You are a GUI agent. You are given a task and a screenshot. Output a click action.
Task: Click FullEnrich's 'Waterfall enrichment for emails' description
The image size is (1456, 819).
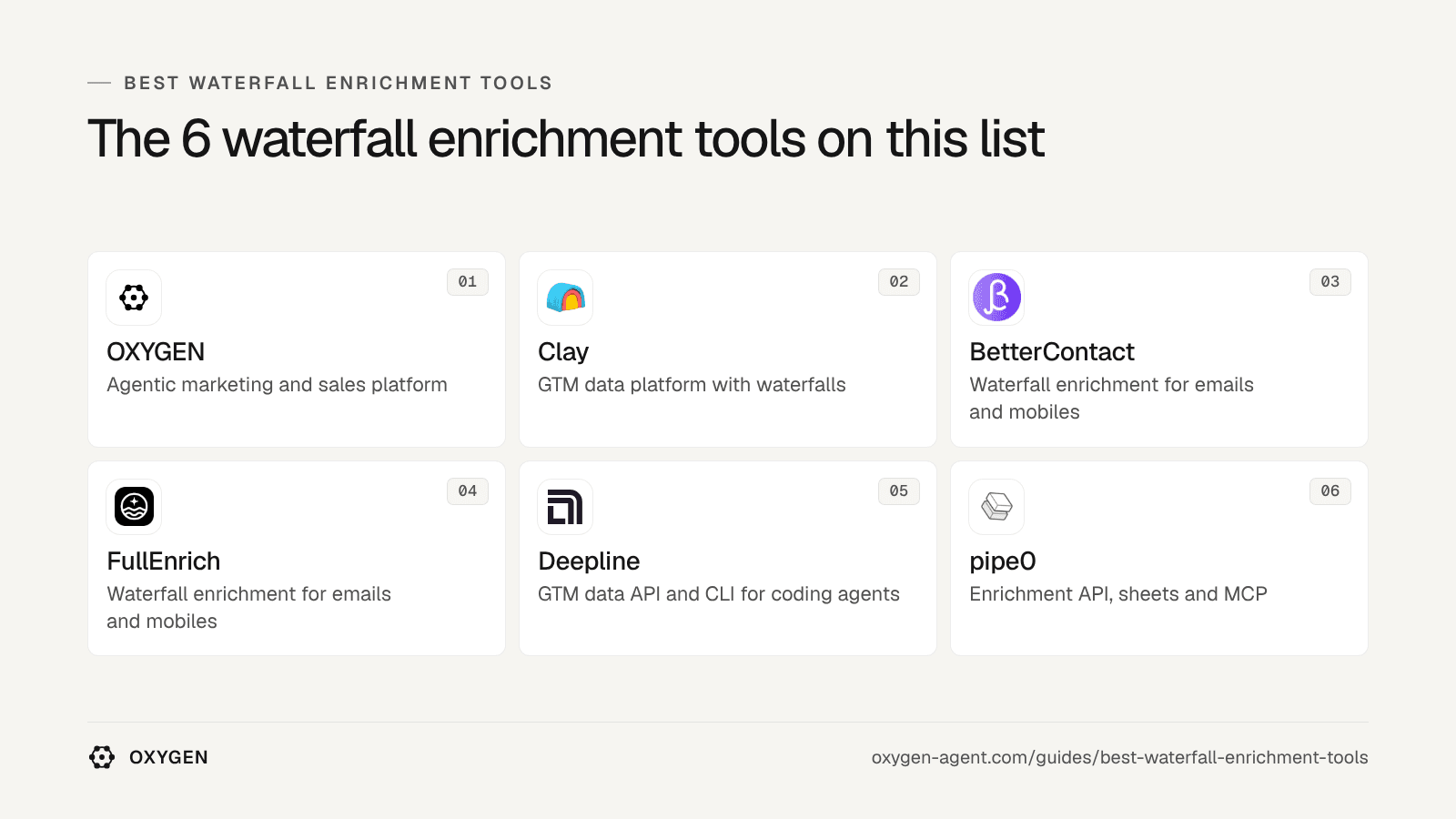click(248, 608)
